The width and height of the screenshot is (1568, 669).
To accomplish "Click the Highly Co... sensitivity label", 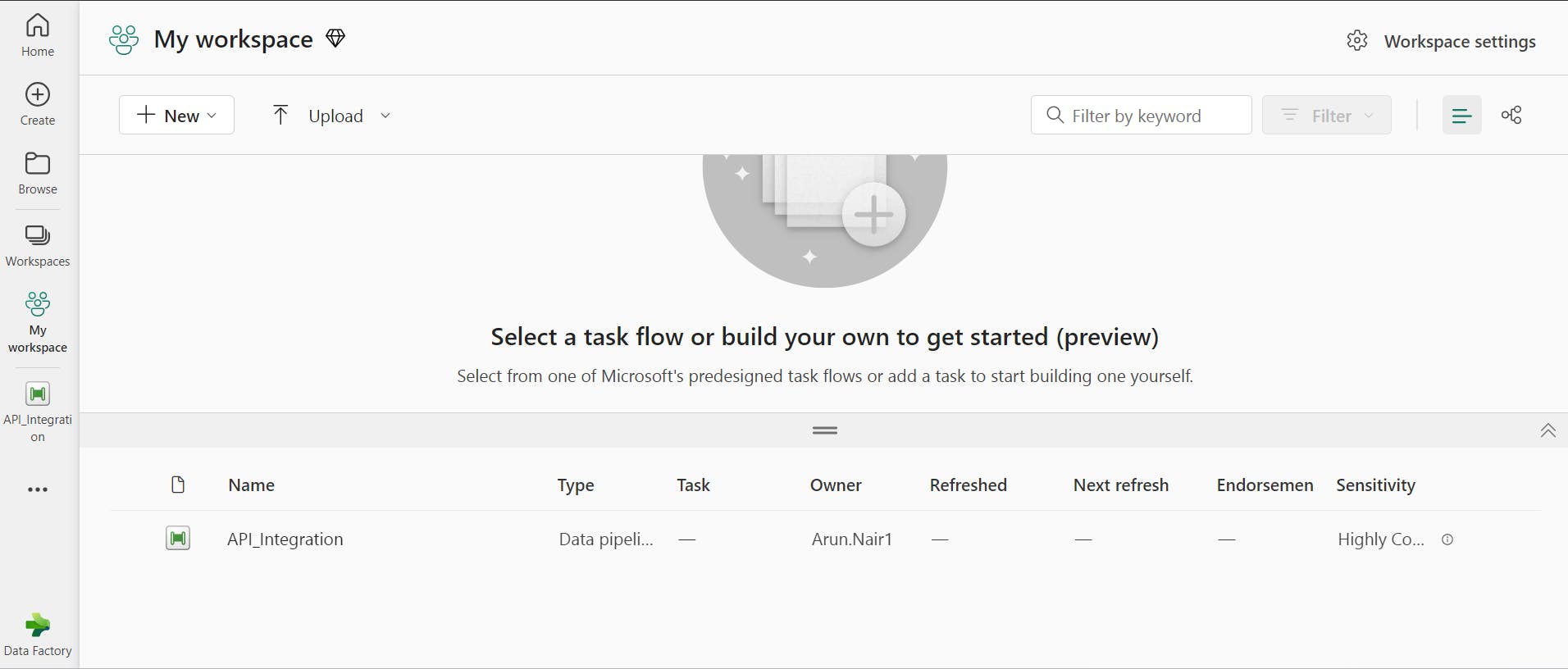I will (1381, 539).
